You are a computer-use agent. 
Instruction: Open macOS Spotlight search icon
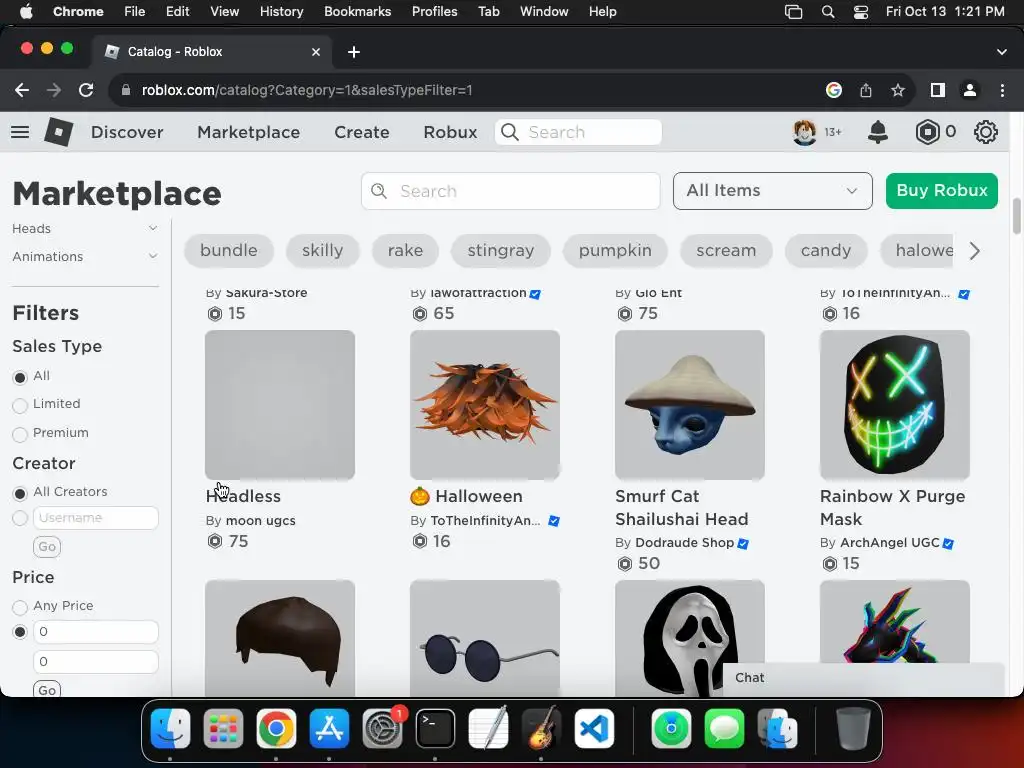click(828, 12)
